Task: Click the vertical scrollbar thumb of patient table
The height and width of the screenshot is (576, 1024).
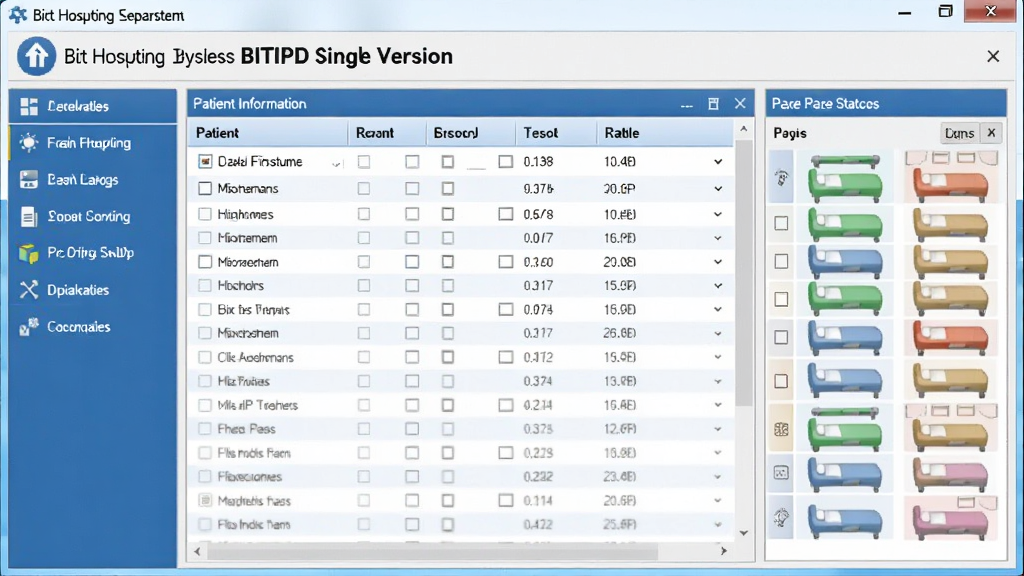Action: (x=743, y=274)
